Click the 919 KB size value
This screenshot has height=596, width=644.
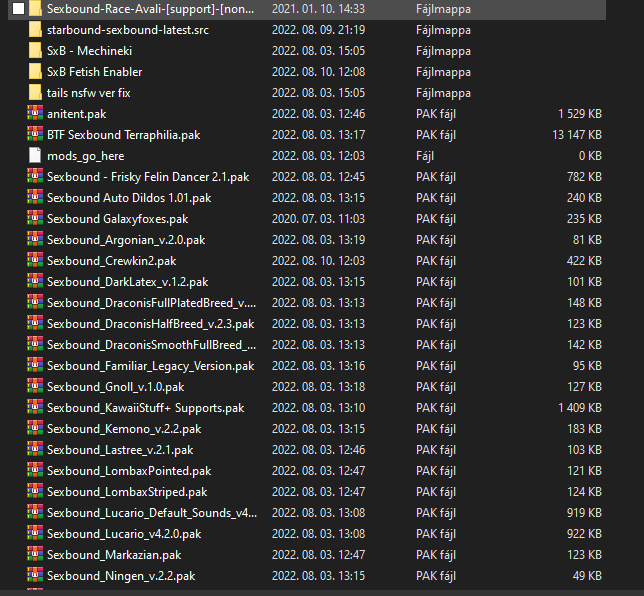pos(584,513)
